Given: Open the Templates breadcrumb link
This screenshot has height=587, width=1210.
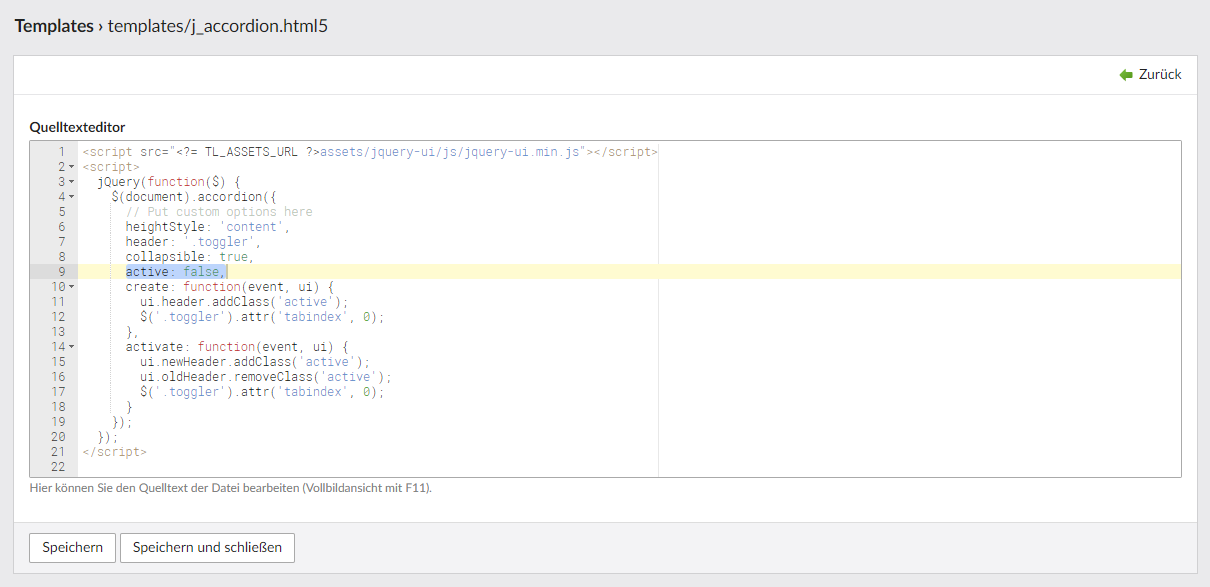Looking at the screenshot, I should coord(53,26).
